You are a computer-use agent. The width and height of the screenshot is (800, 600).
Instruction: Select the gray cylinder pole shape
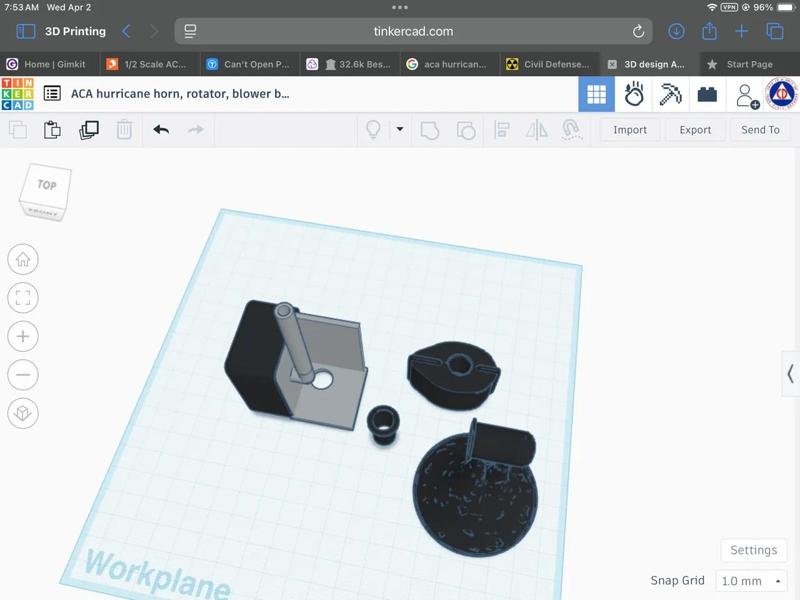(x=296, y=344)
